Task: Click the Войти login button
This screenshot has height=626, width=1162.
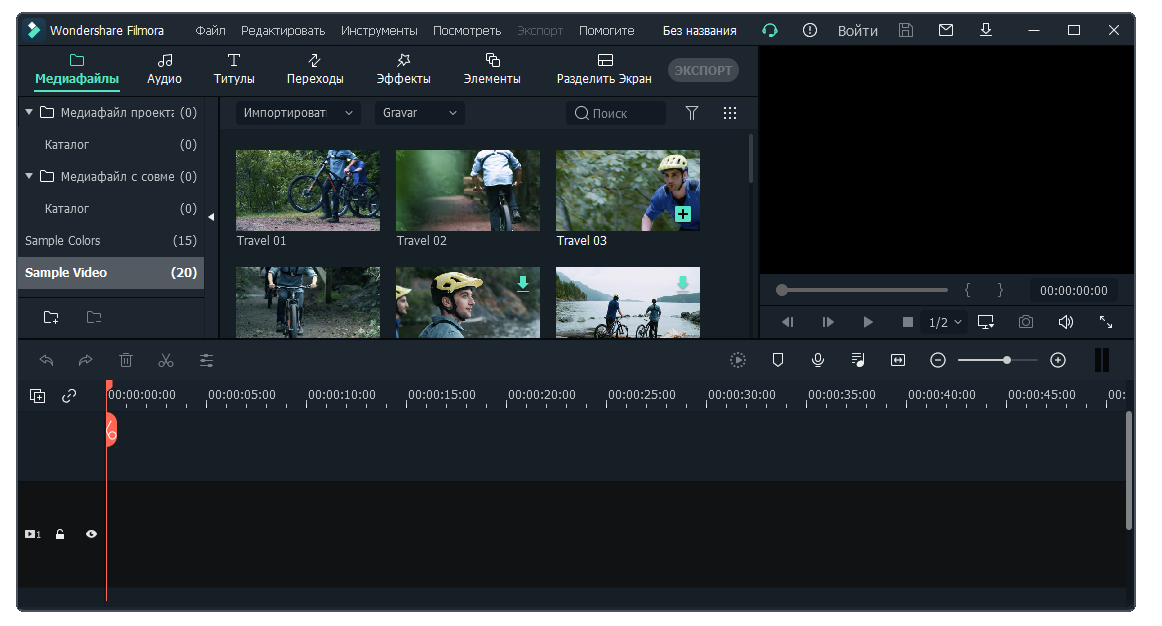Action: click(857, 31)
